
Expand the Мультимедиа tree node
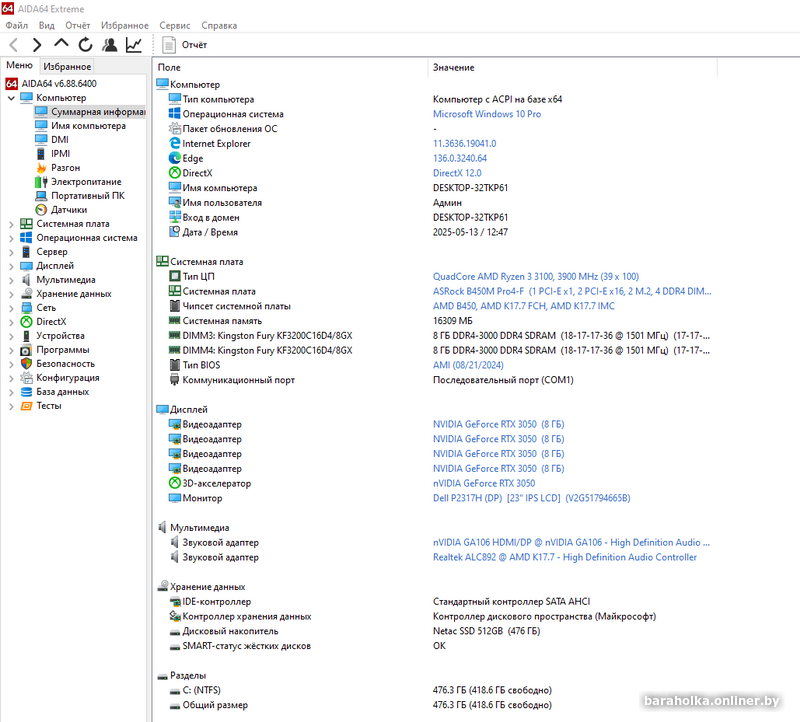11,280
